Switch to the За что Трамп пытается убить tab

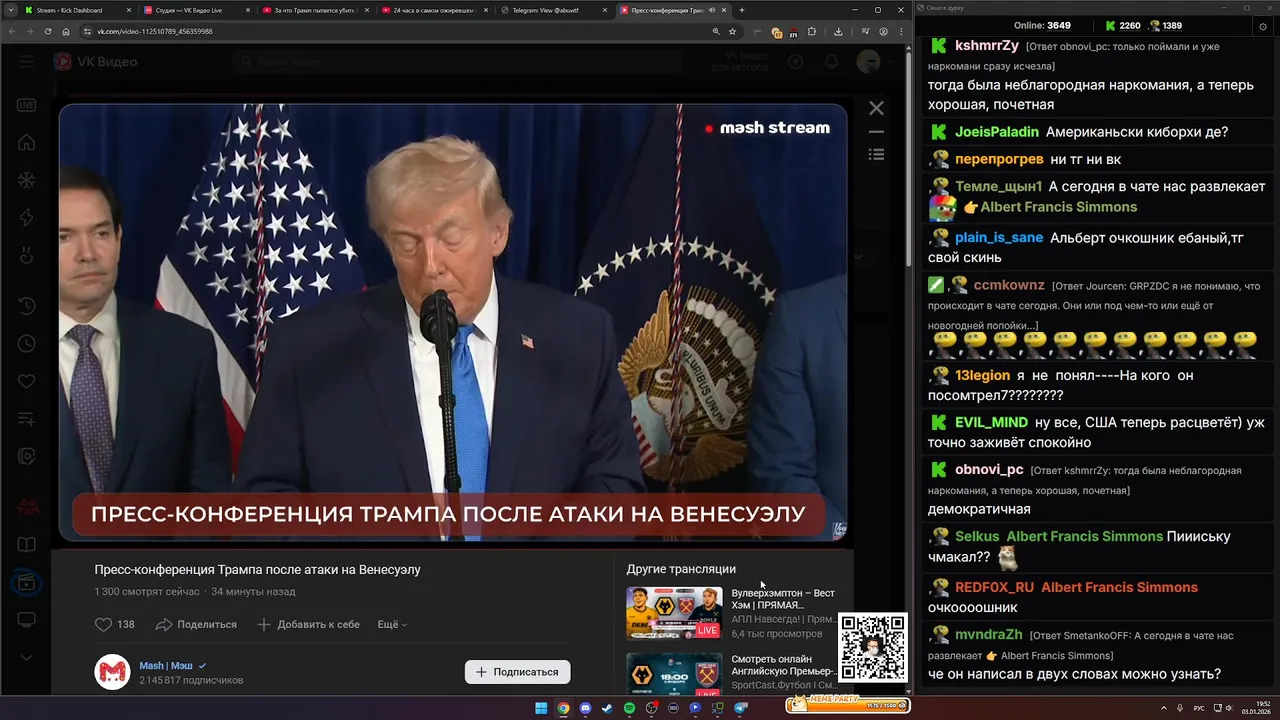point(313,10)
